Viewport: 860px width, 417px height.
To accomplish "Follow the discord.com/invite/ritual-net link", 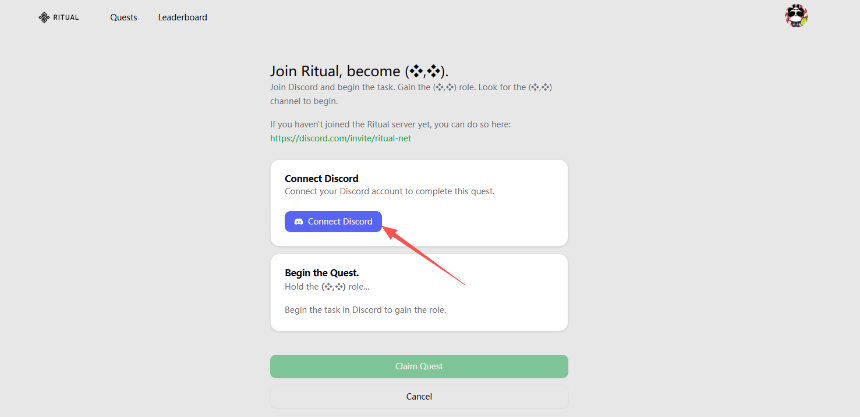I will point(341,138).
